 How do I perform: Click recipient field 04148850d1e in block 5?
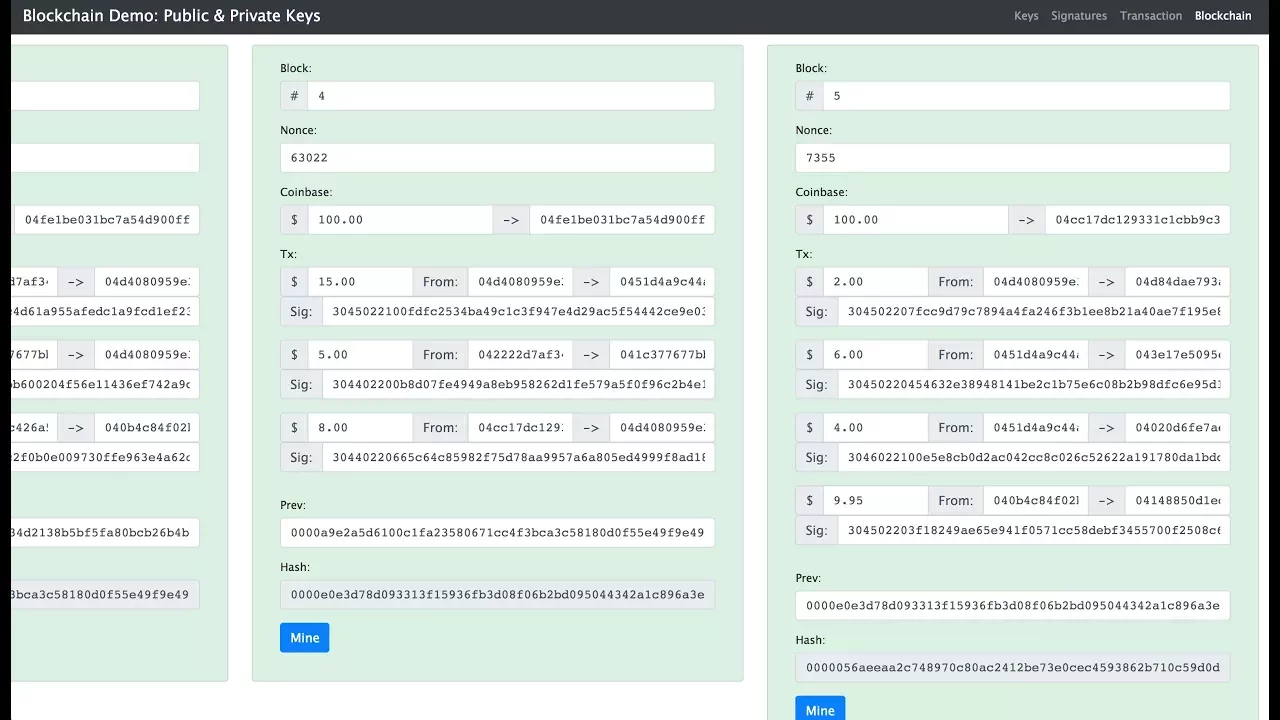(x=1177, y=501)
